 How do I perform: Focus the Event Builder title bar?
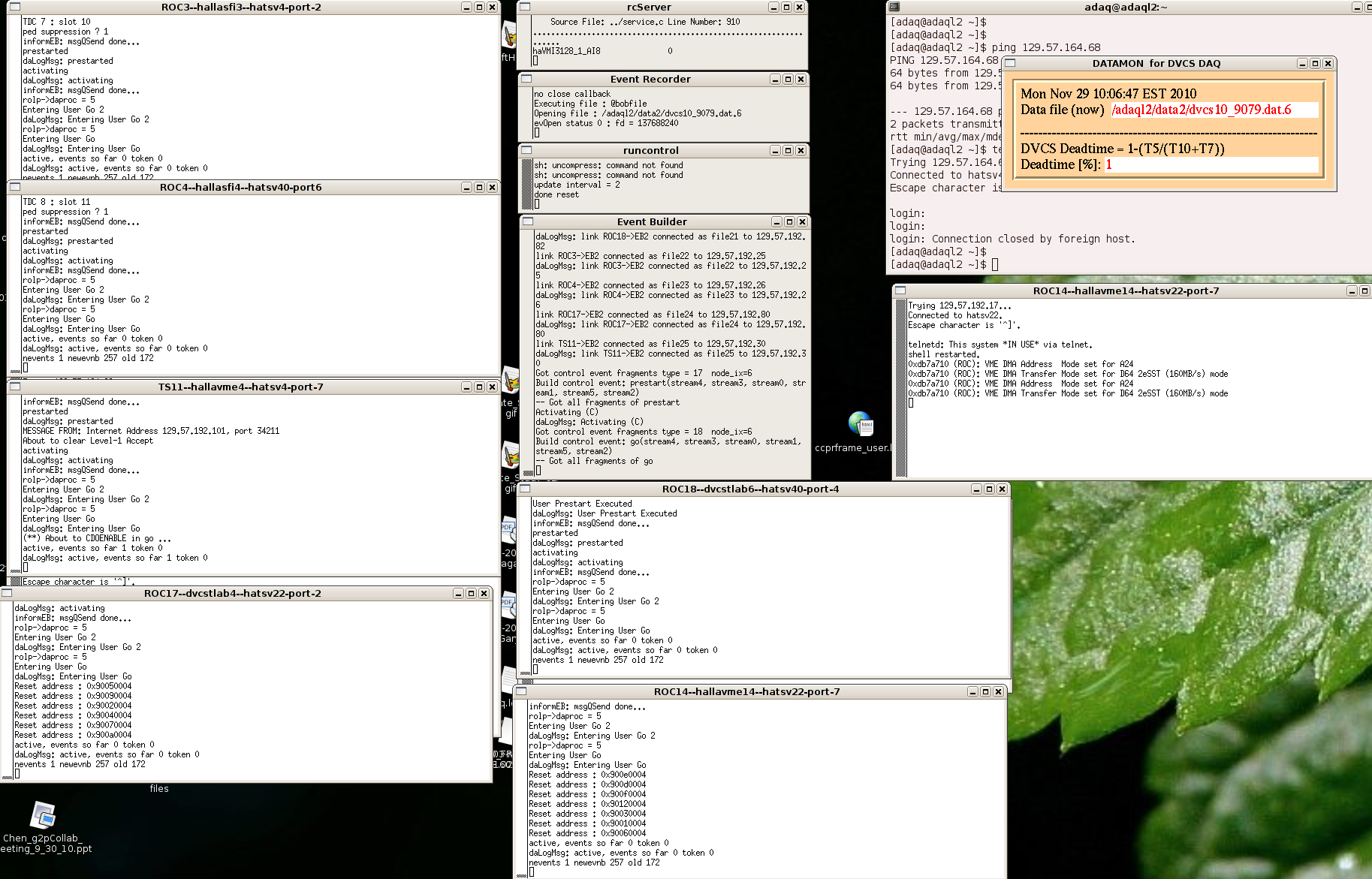[x=652, y=221]
